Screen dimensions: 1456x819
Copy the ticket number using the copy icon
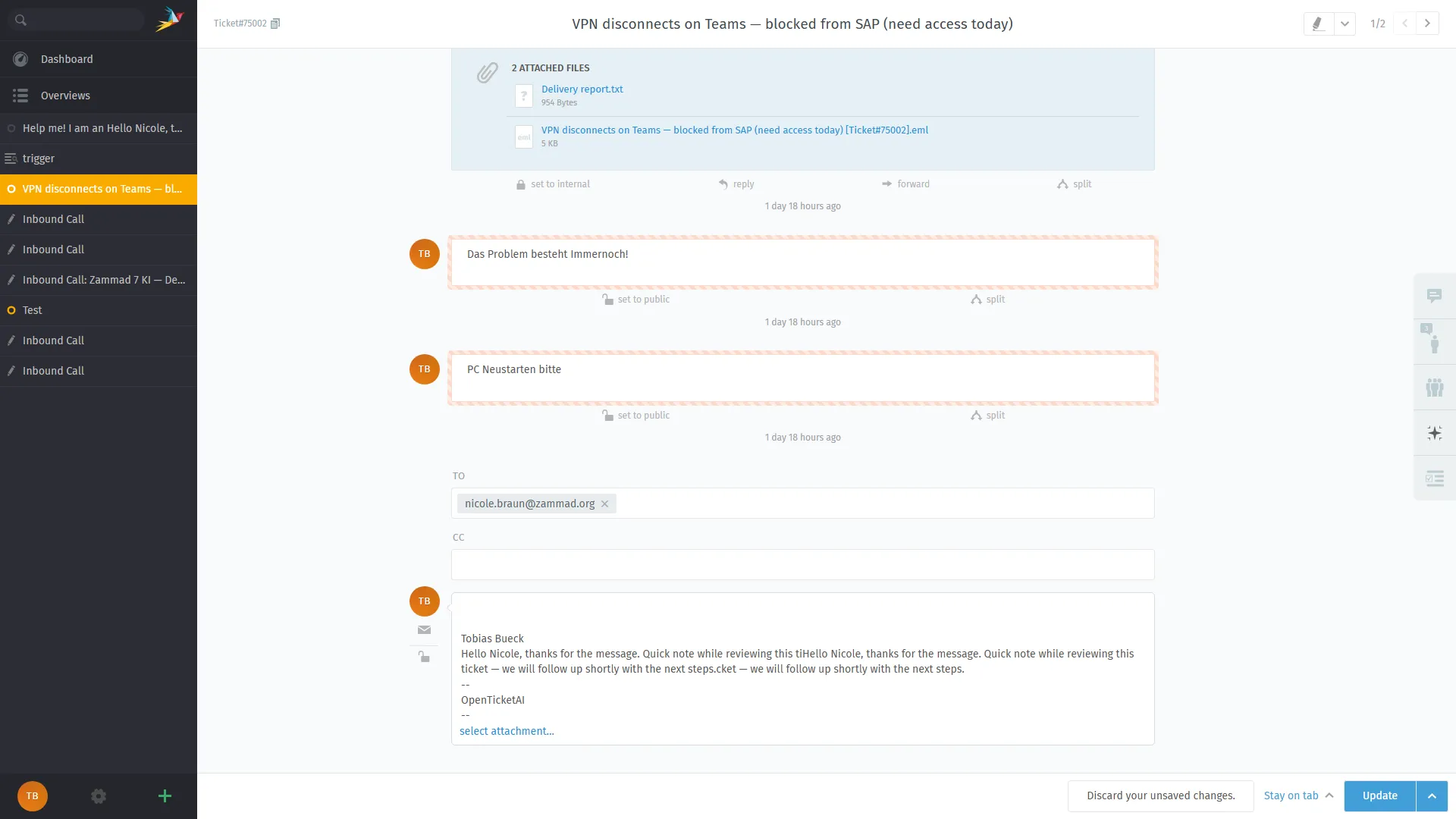coord(275,24)
